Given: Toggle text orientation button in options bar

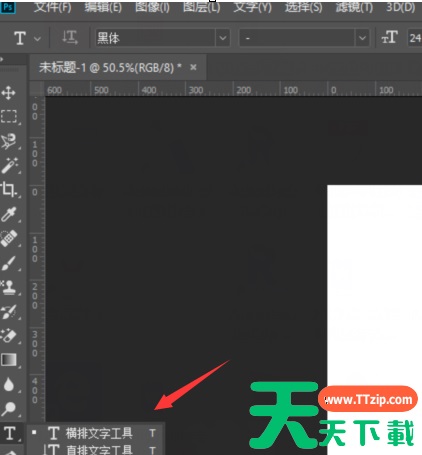Looking at the screenshot, I should [70, 38].
